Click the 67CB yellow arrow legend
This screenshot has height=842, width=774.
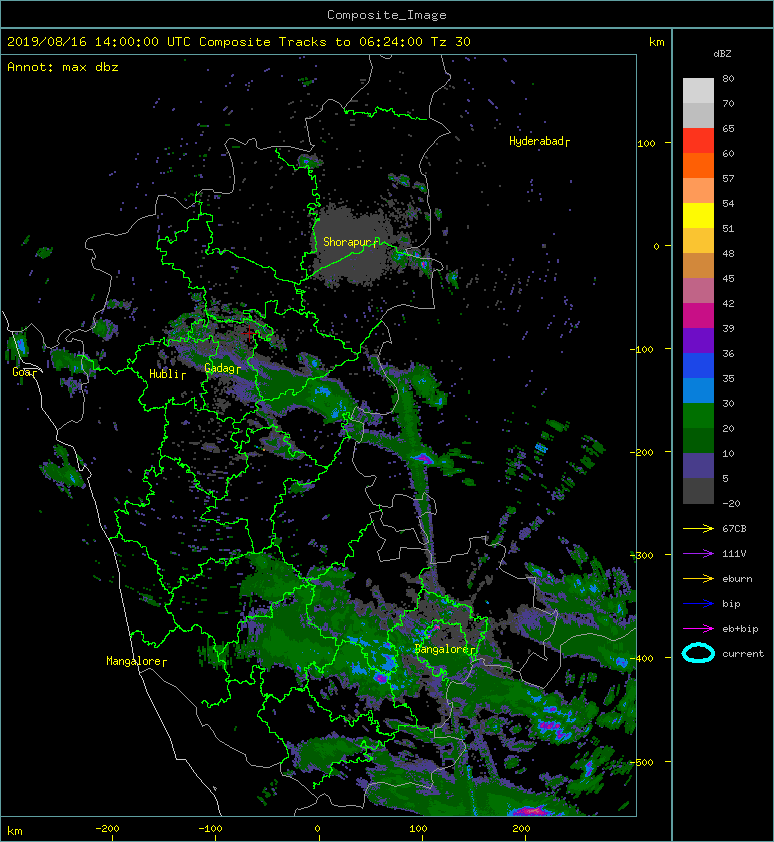coord(698,529)
